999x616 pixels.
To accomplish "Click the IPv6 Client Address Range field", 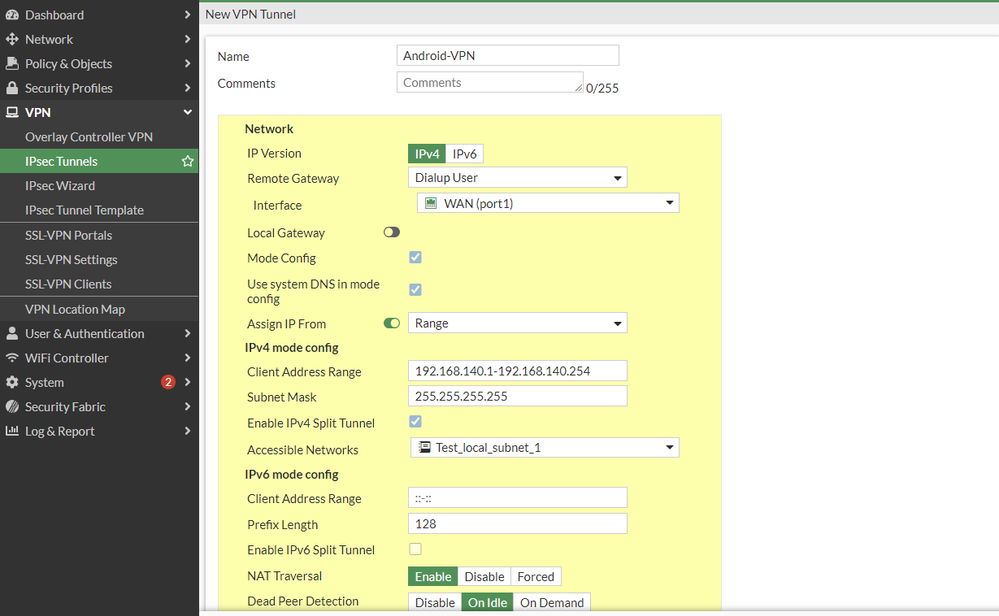I will (517, 498).
